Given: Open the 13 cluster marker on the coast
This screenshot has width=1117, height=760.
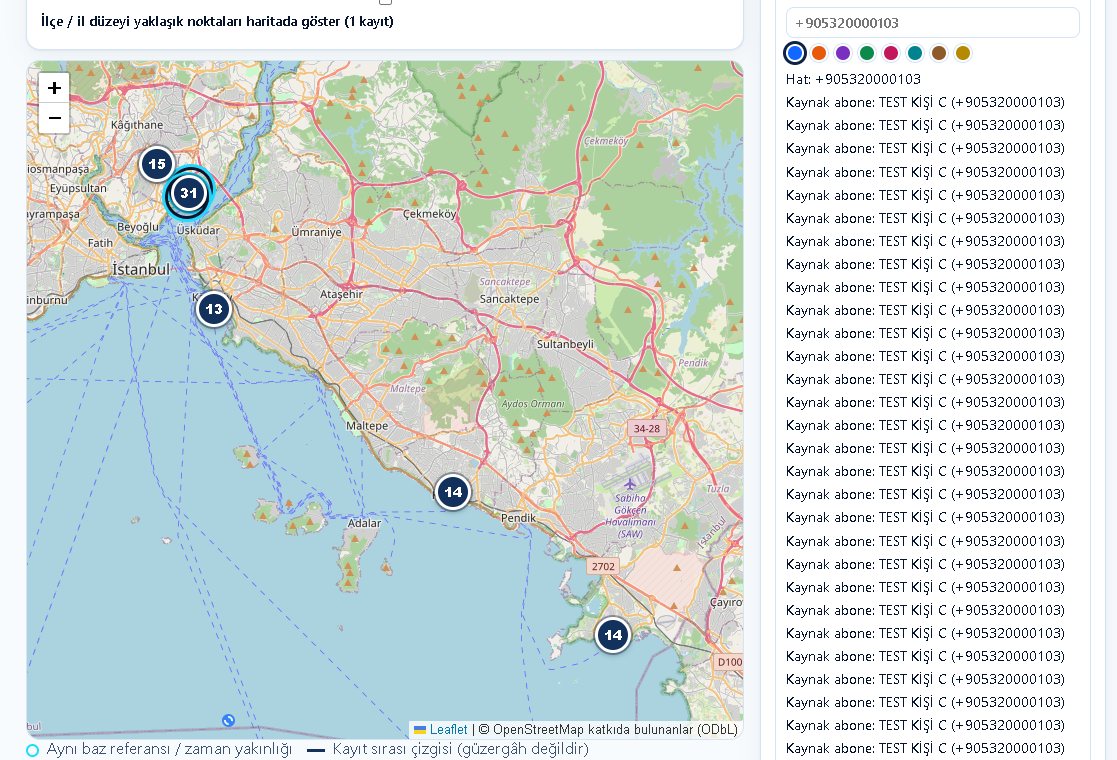Looking at the screenshot, I should pyautogui.click(x=214, y=309).
